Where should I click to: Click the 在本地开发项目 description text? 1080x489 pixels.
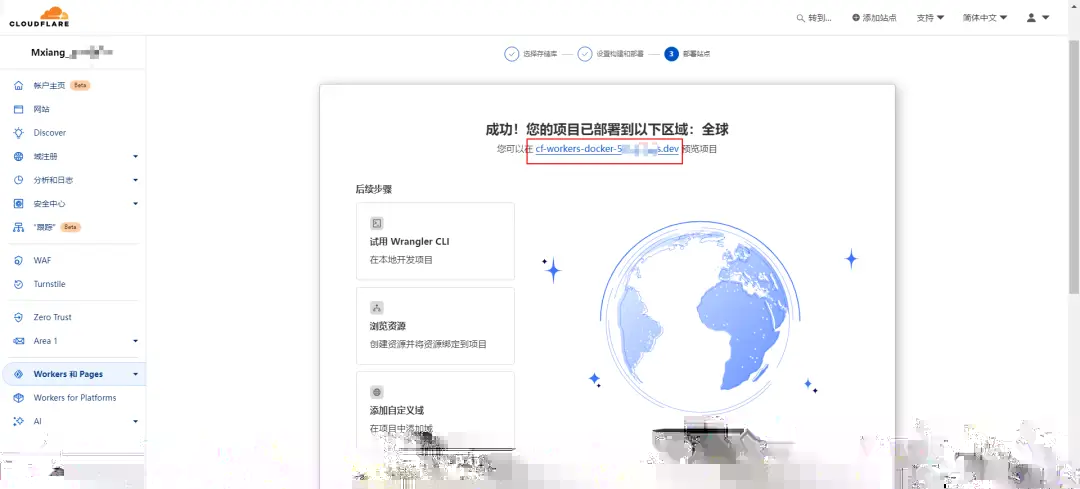[402, 260]
